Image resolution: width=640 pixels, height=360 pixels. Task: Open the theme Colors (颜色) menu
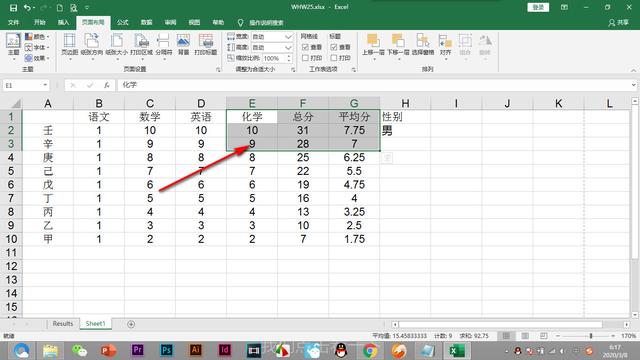click(37, 37)
